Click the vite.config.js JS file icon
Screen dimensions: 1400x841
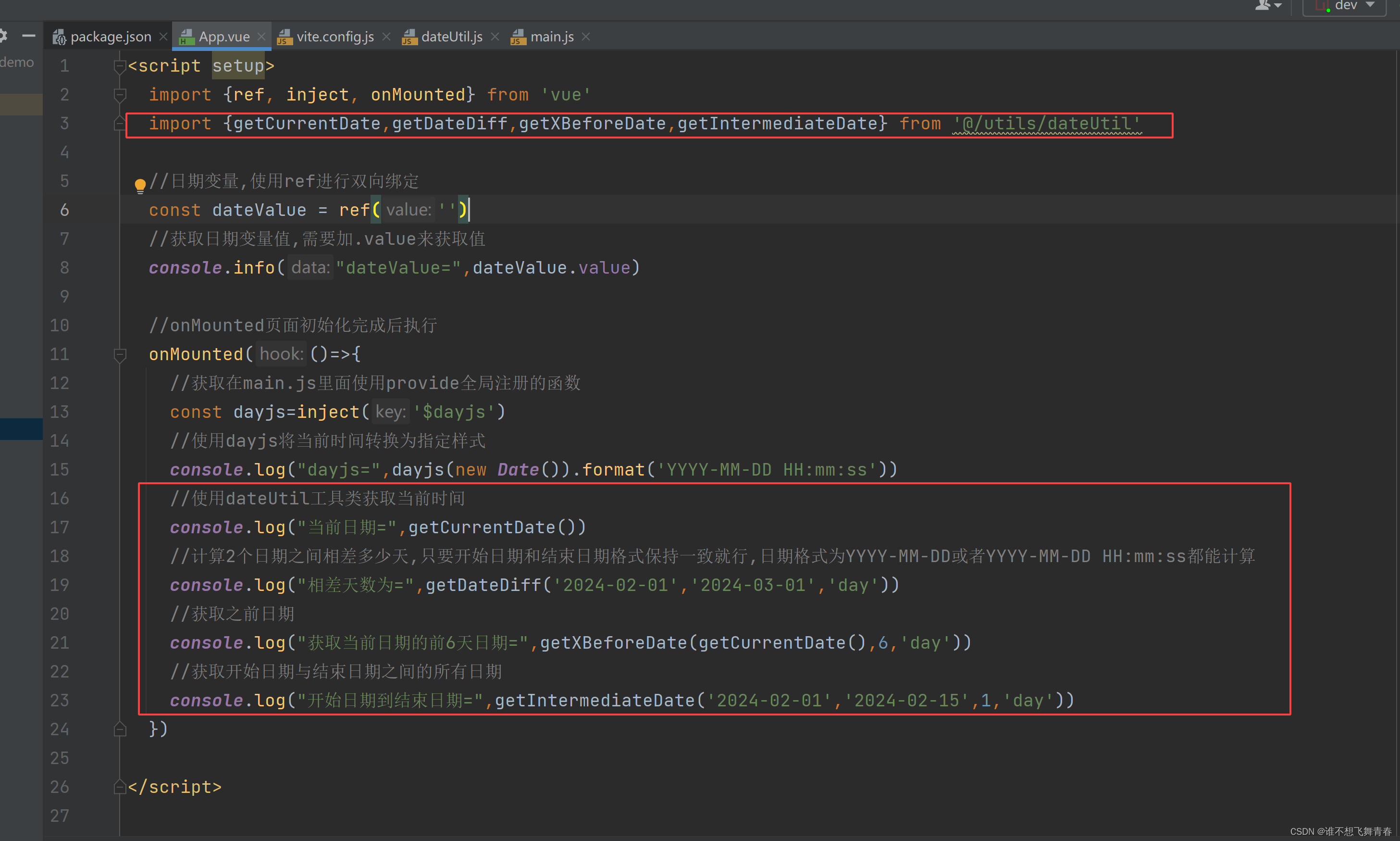[285, 38]
